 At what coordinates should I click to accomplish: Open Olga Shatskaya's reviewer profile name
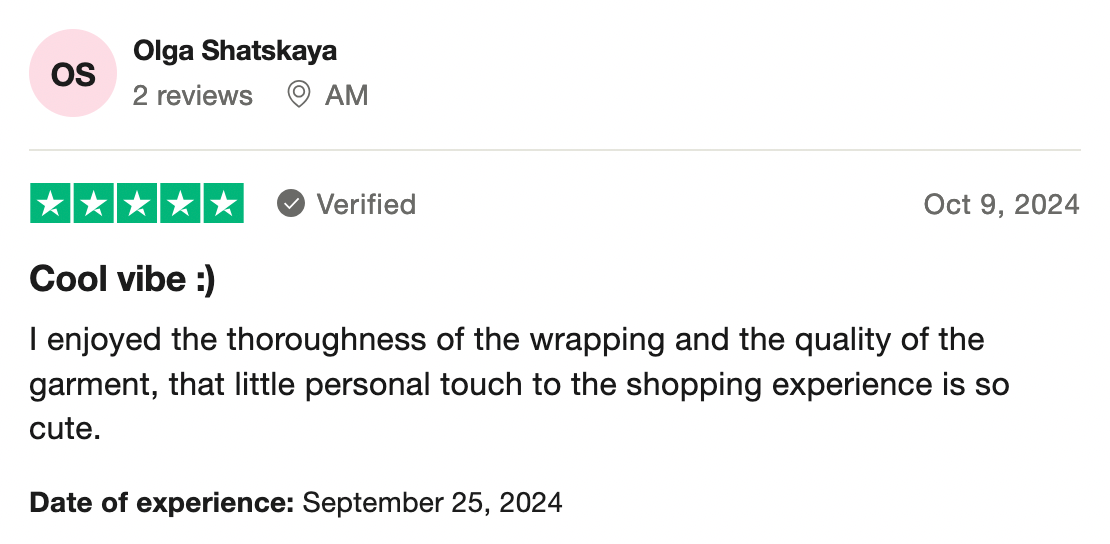[x=234, y=51]
